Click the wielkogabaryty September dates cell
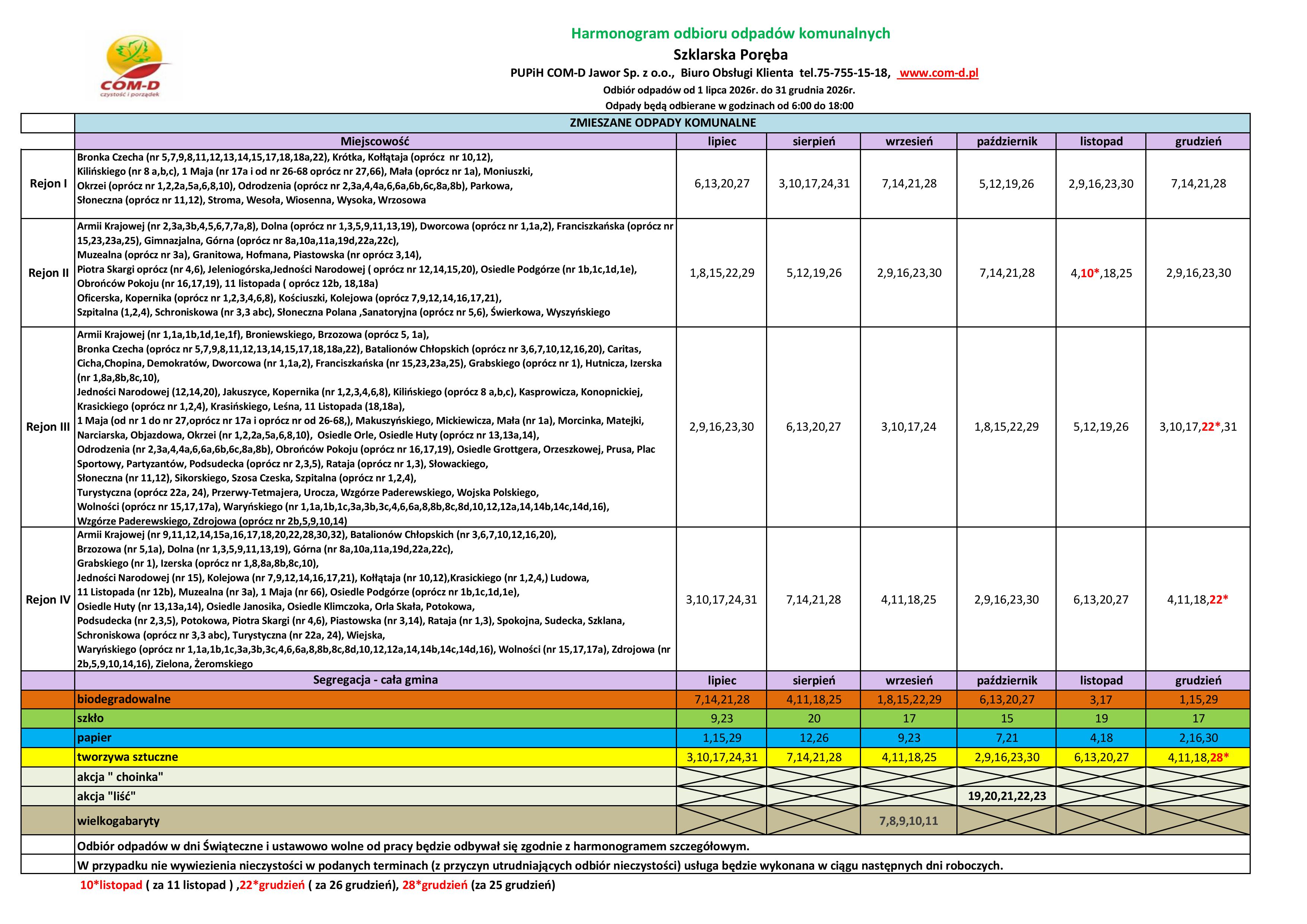The height and width of the screenshot is (924, 1307). click(908, 821)
